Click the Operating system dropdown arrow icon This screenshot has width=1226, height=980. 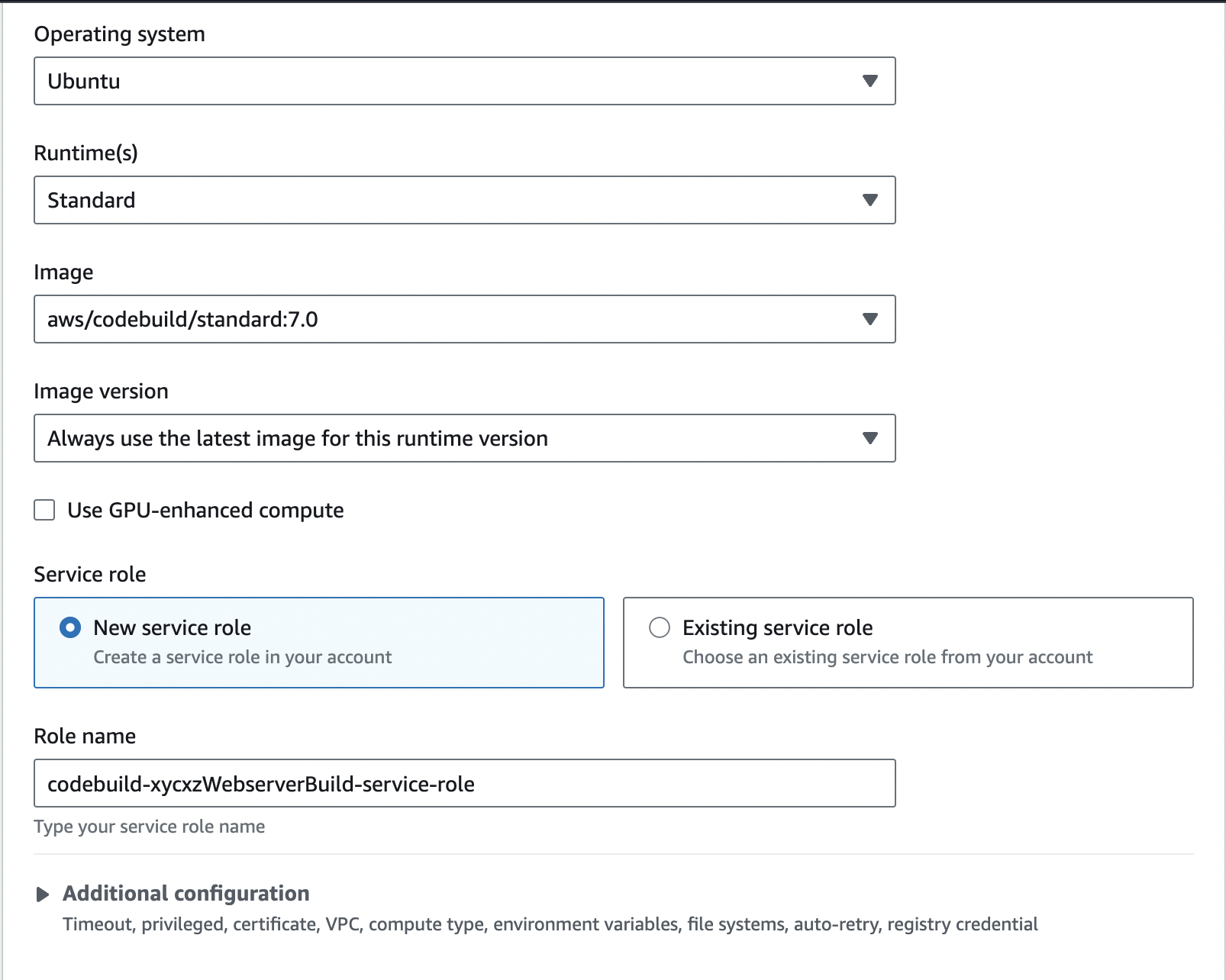[869, 81]
